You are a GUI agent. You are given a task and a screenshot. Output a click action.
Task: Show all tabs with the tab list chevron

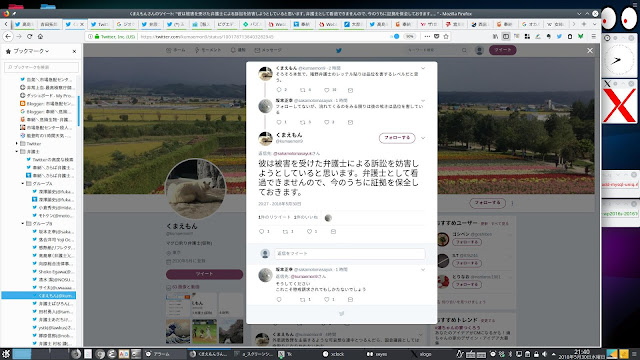[x=594, y=24]
